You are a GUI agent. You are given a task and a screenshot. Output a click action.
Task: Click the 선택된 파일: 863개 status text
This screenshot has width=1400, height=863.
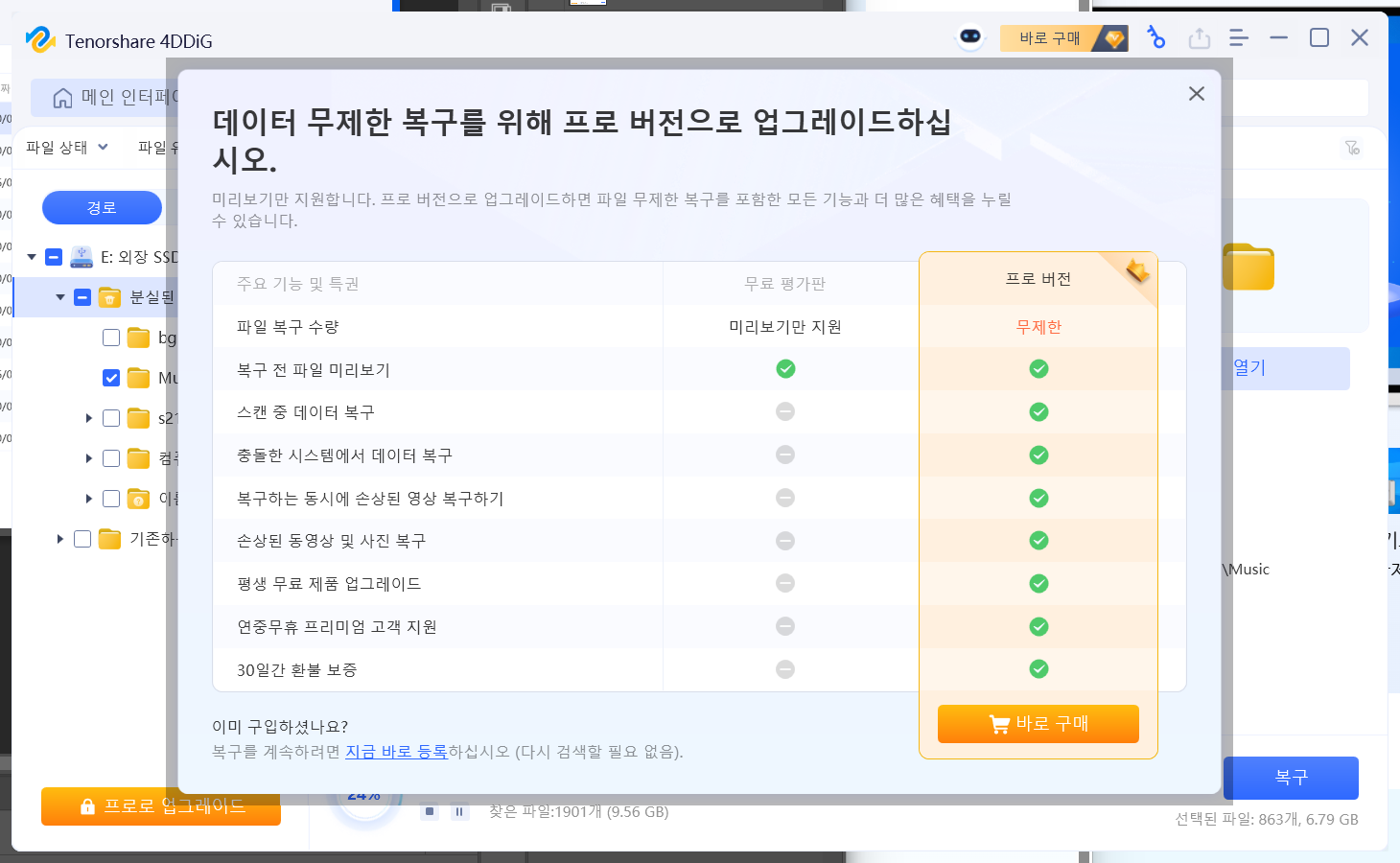(1267, 819)
